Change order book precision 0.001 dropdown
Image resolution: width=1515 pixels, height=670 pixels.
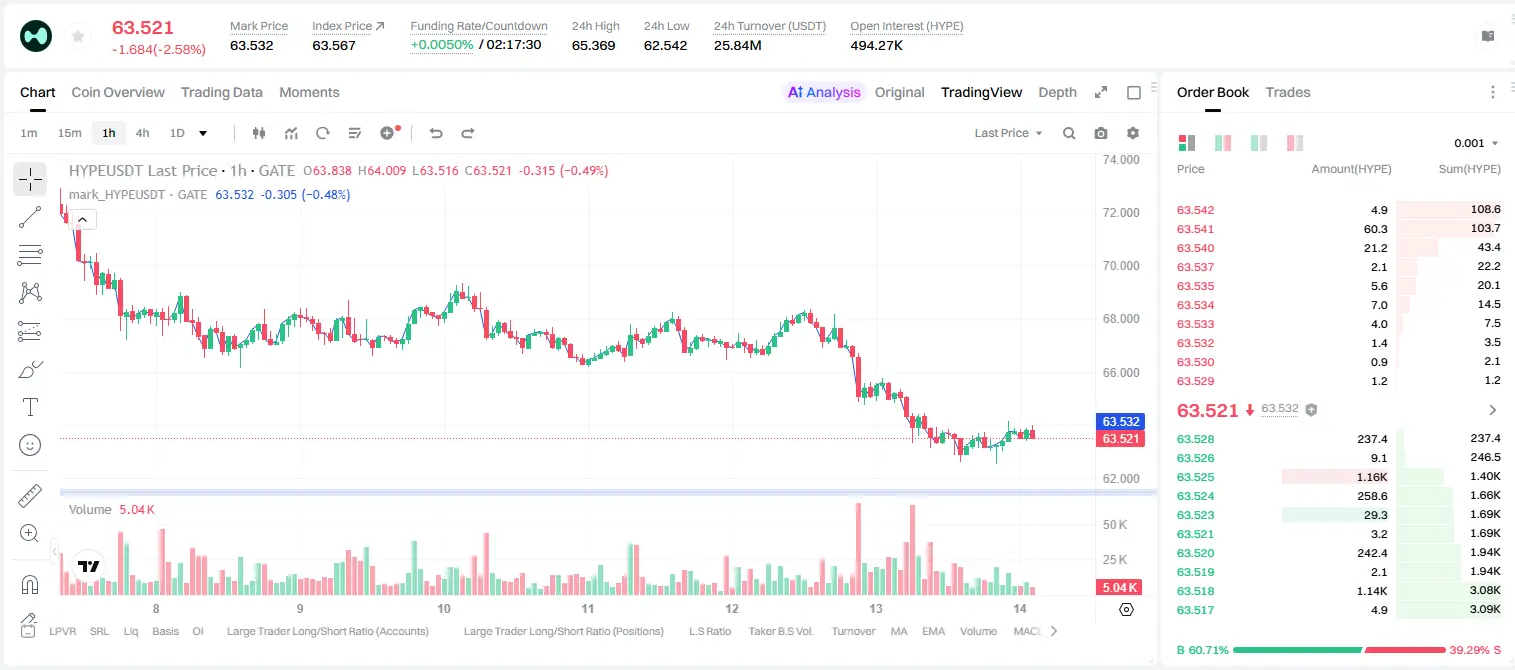(1476, 143)
